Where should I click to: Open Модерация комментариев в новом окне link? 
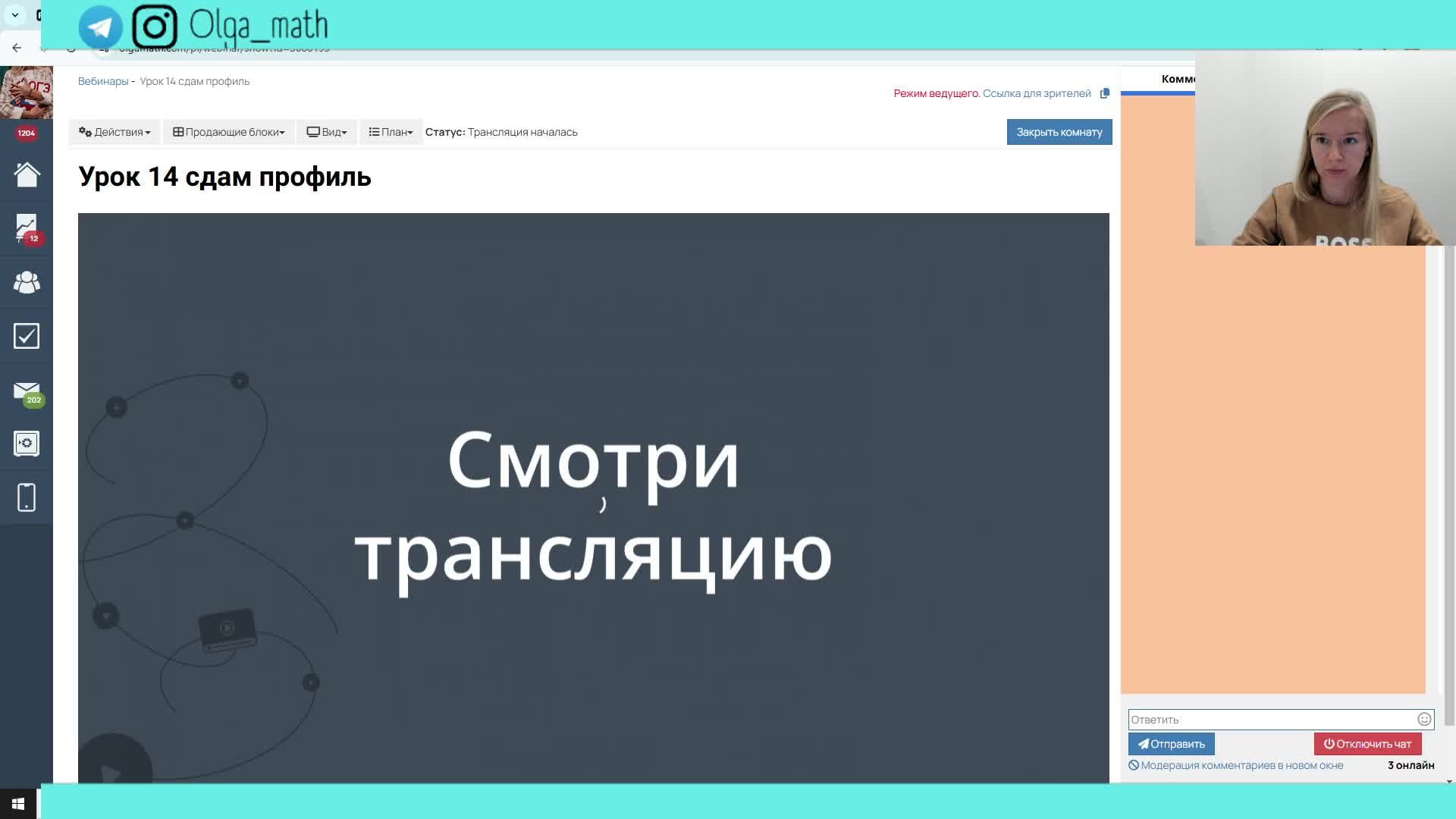click(x=1236, y=765)
